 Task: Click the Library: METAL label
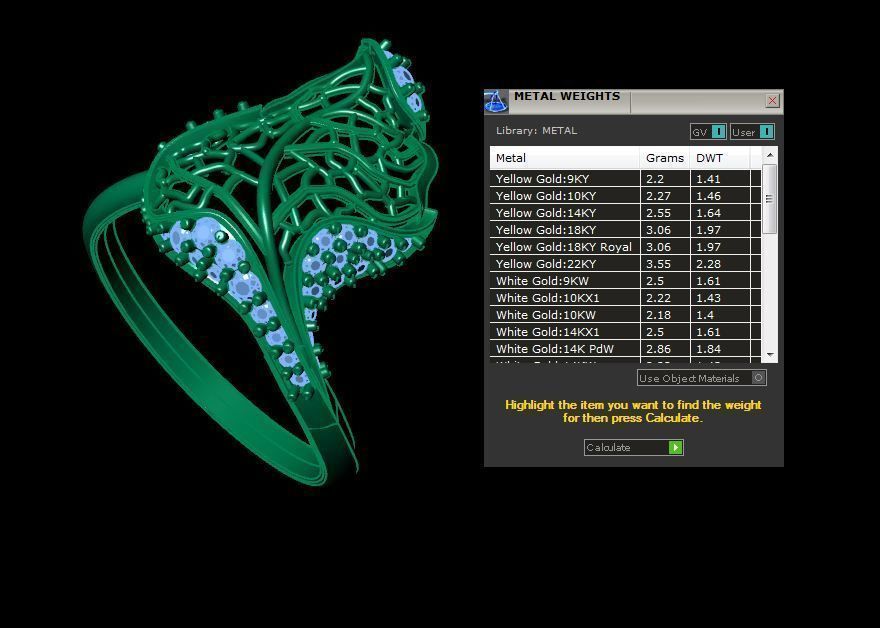[x=536, y=131]
